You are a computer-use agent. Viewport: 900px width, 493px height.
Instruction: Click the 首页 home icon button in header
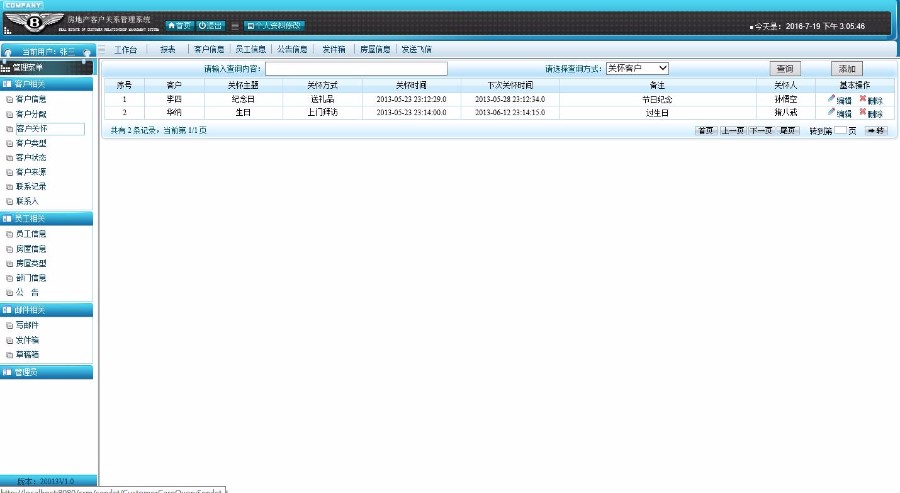[179, 26]
